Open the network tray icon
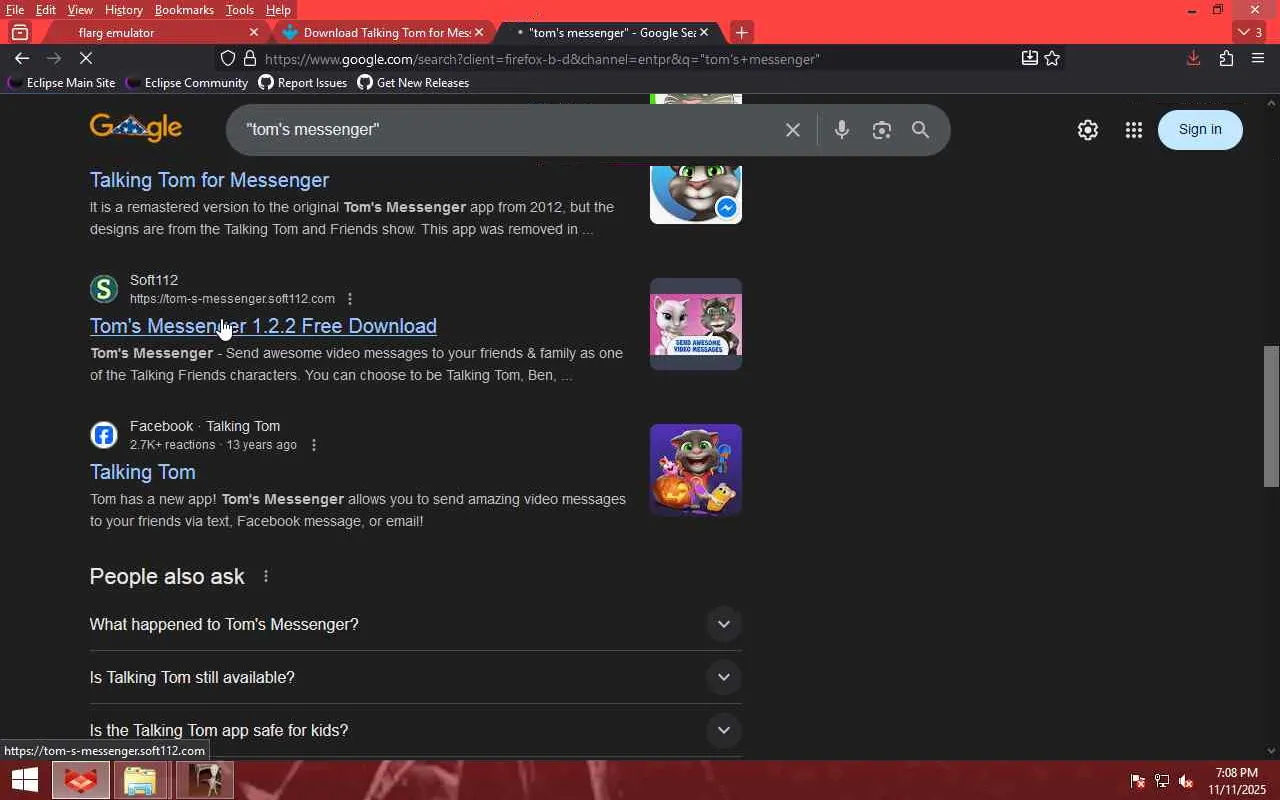Image resolution: width=1280 pixels, height=800 pixels. pos(1162,781)
